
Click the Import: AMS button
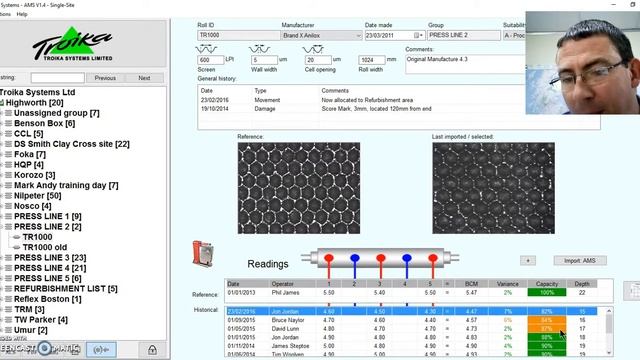tap(580, 260)
